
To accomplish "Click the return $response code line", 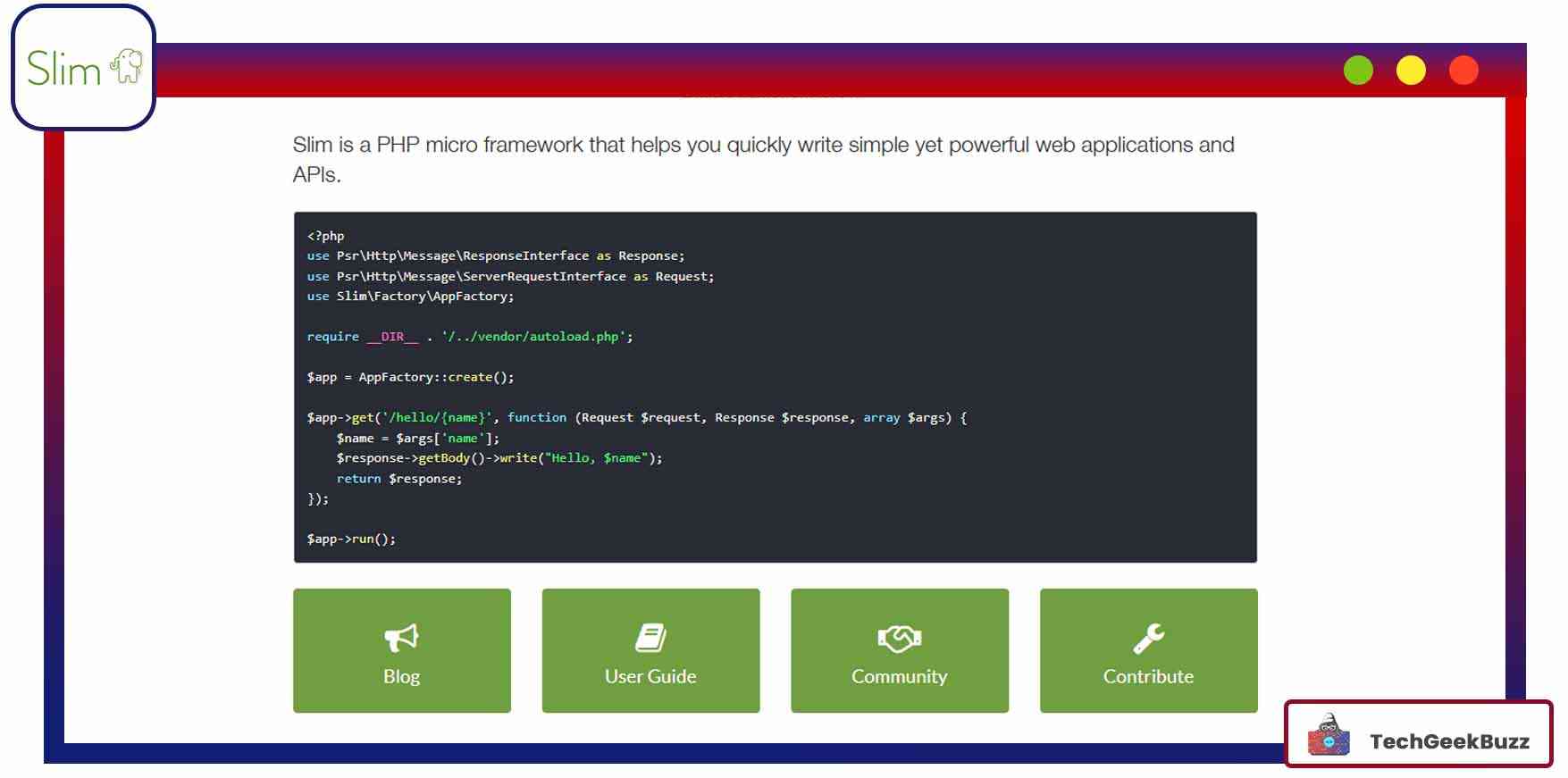I will click(x=398, y=479).
